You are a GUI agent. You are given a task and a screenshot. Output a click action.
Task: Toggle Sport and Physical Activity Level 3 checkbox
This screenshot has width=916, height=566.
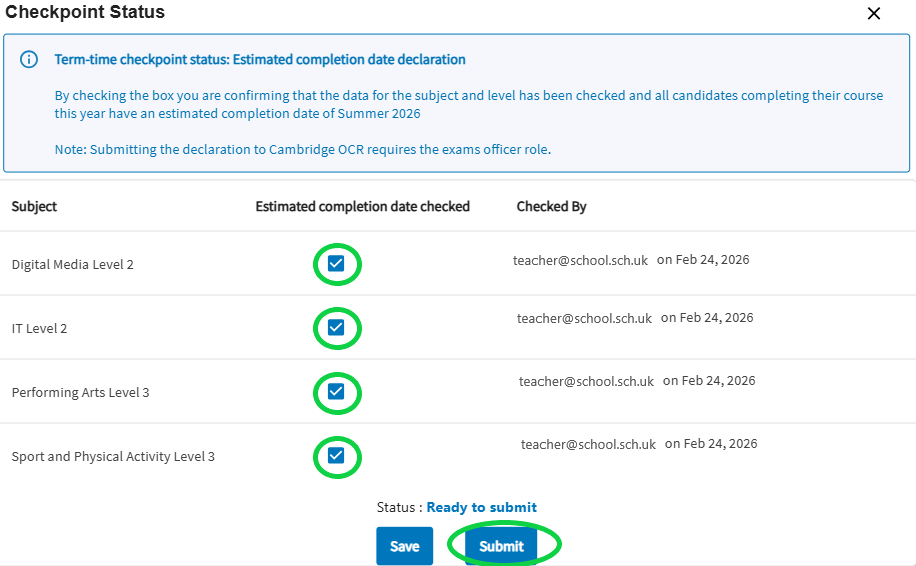[x=336, y=456]
